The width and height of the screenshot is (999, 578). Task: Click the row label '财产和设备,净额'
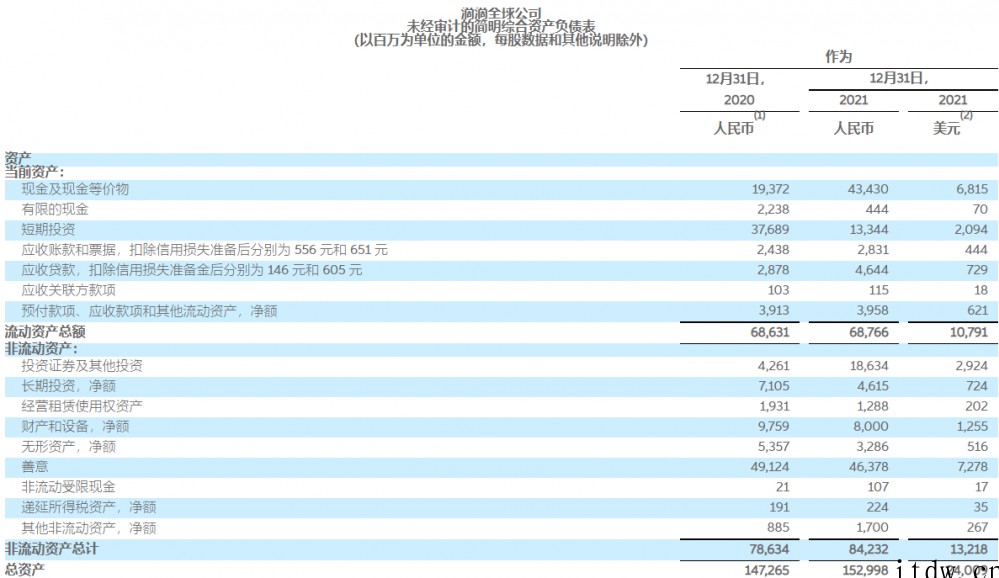tap(75, 426)
